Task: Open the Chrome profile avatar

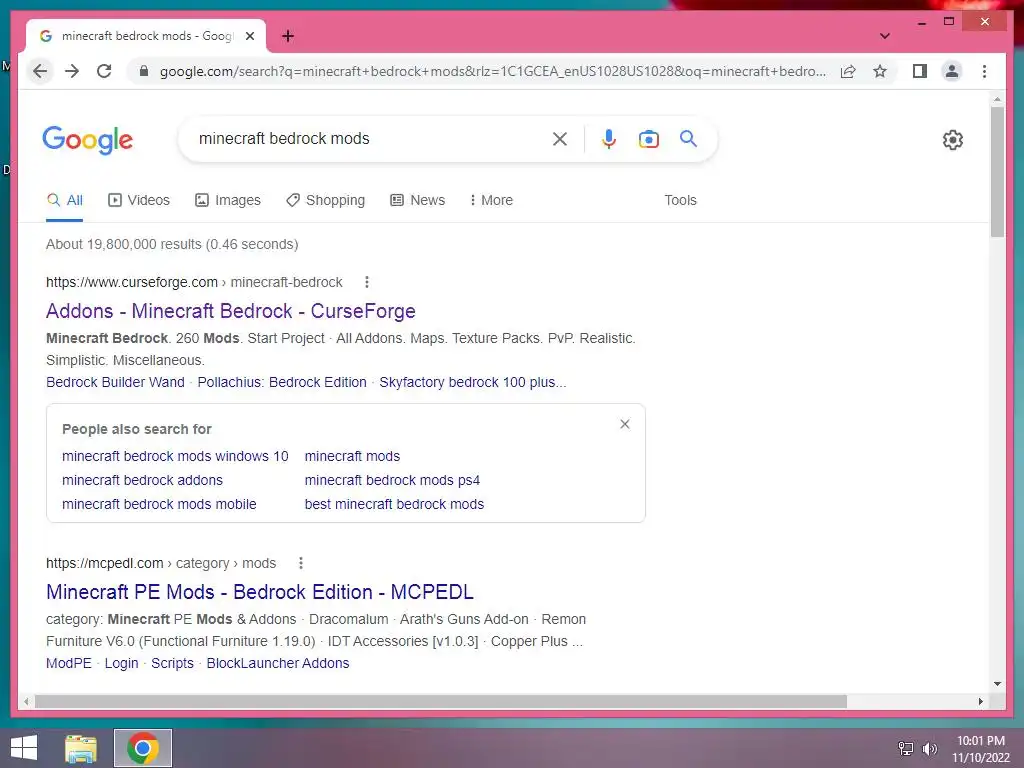Action: click(952, 71)
